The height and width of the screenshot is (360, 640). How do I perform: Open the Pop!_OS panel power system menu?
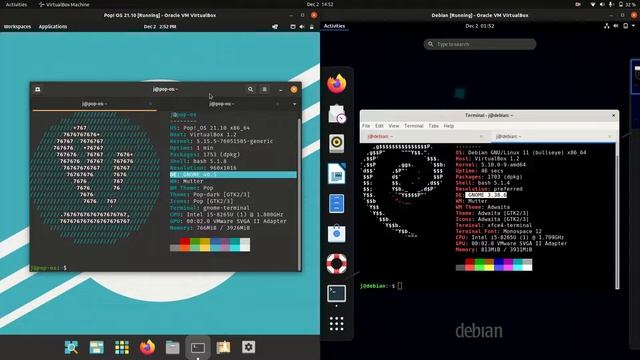pos(312,27)
